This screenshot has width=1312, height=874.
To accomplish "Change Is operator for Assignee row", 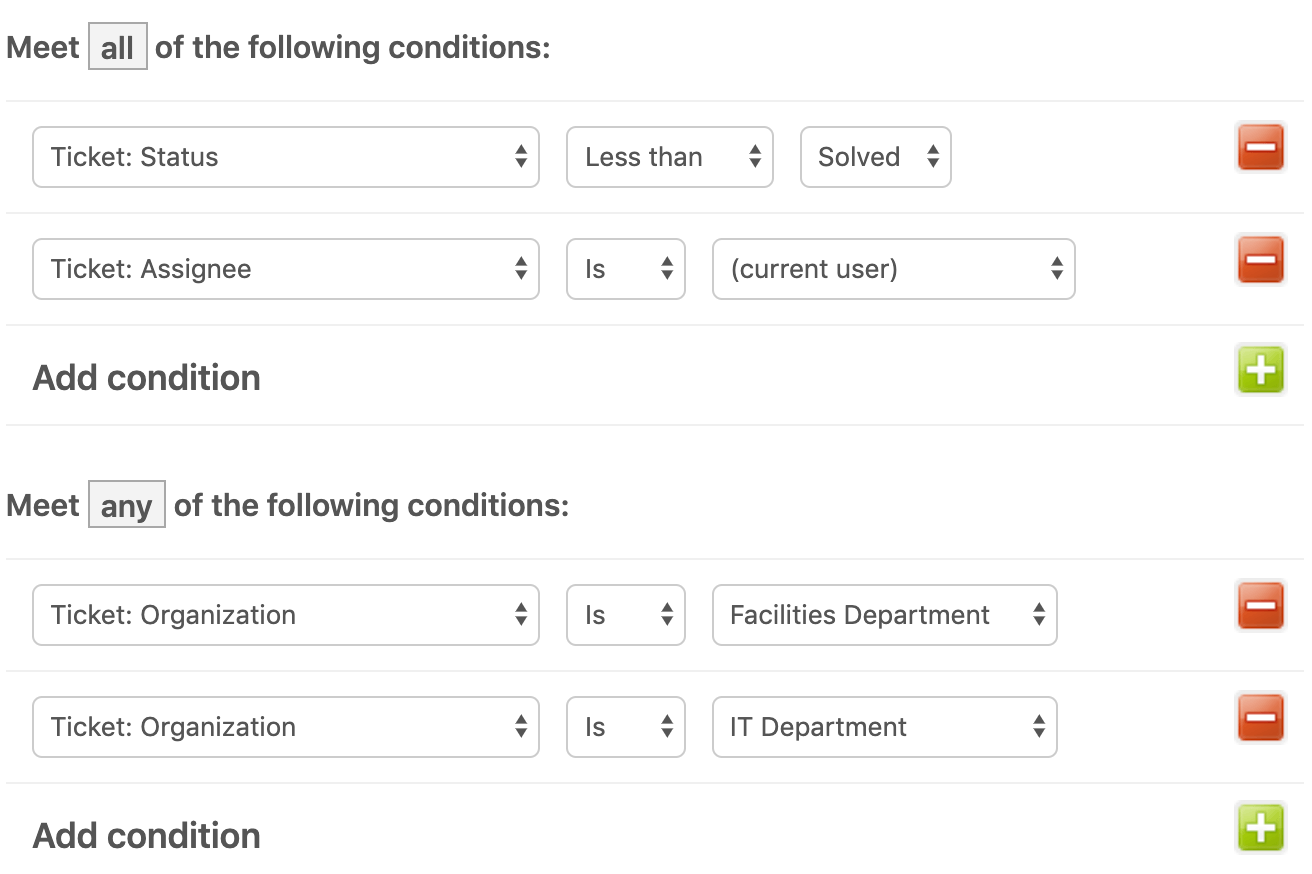I will tap(626, 269).
